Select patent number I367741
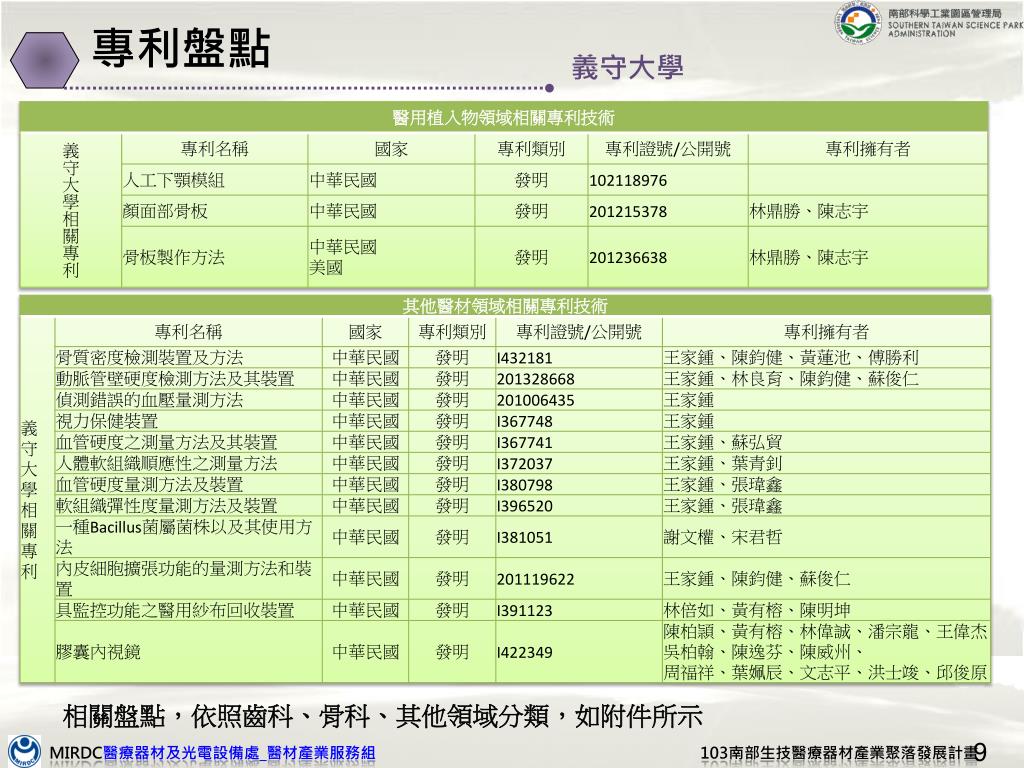This screenshot has height=768, width=1024. tap(524, 442)
